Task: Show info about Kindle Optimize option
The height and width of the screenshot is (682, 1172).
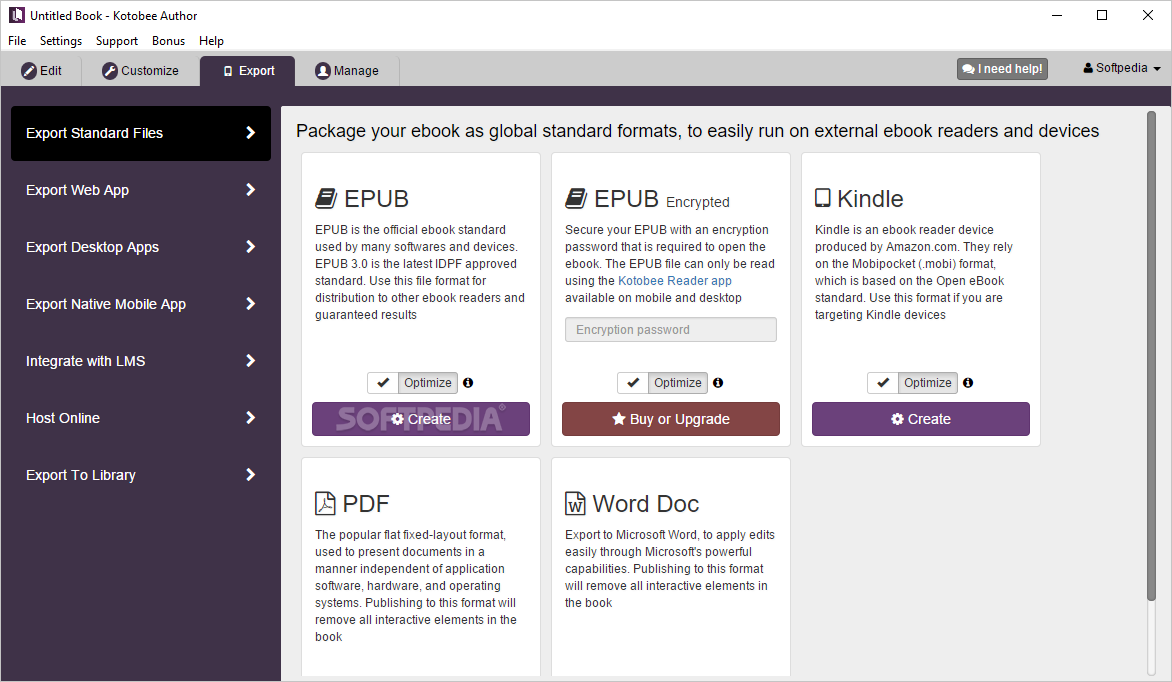Action: click(968, 383)
